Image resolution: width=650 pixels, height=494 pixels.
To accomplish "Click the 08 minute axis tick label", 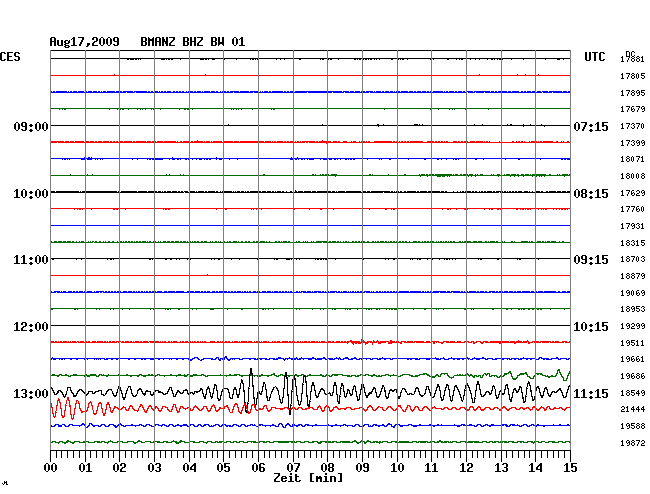I will [x=327, y=468].
